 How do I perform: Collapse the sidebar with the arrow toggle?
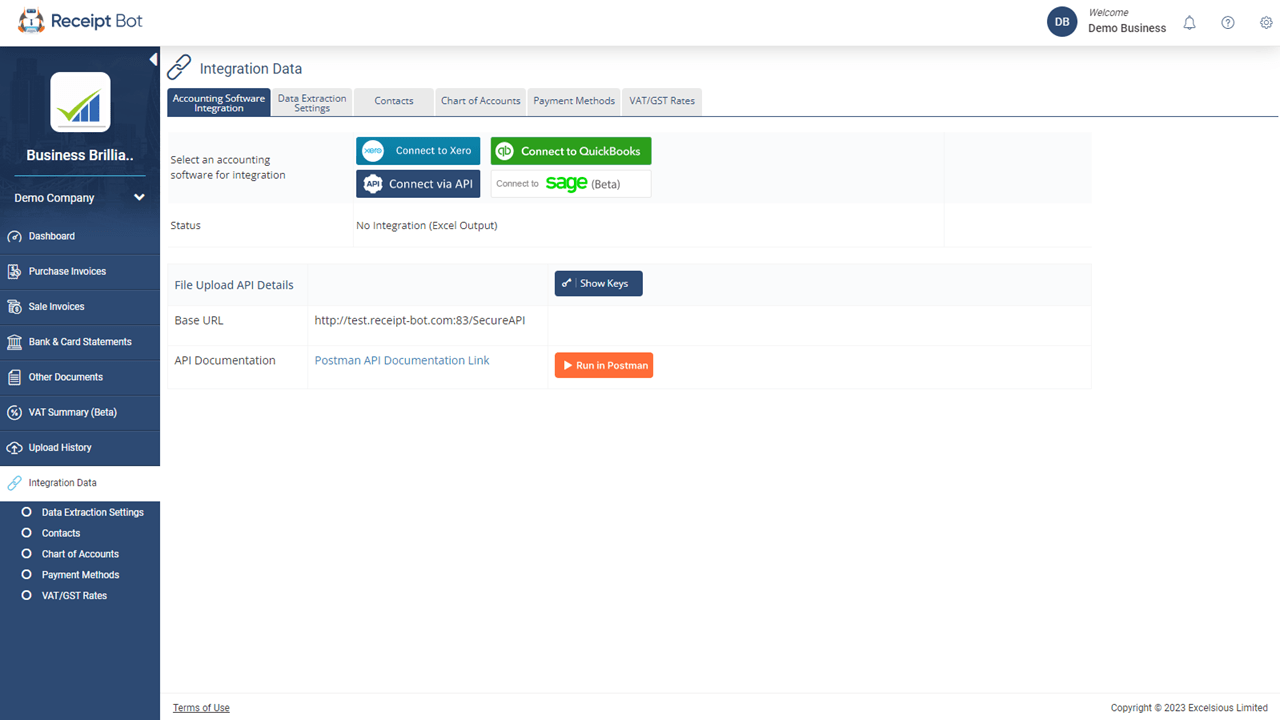[153, 59]
